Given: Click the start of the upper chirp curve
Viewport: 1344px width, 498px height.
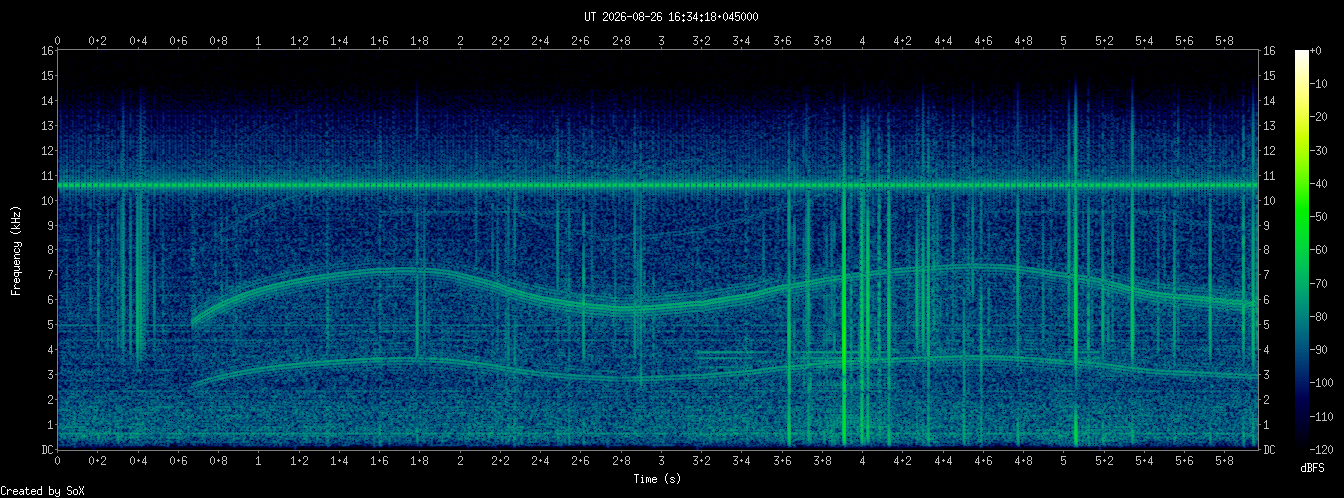Looking at the screenshot, I should 193,321.
